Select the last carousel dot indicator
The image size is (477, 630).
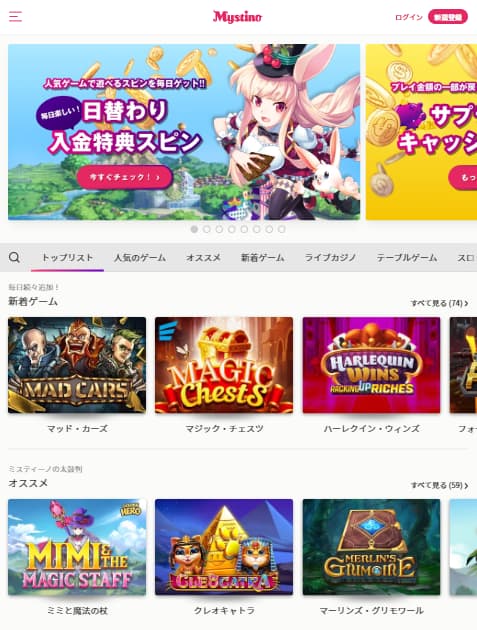point(282,229)
